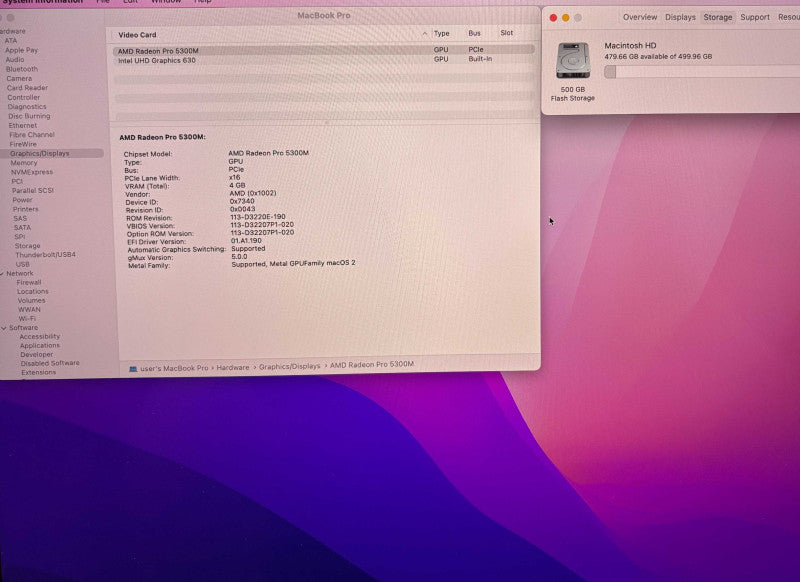
Task: Open Extensions under Software
Action: coord(39,372)
